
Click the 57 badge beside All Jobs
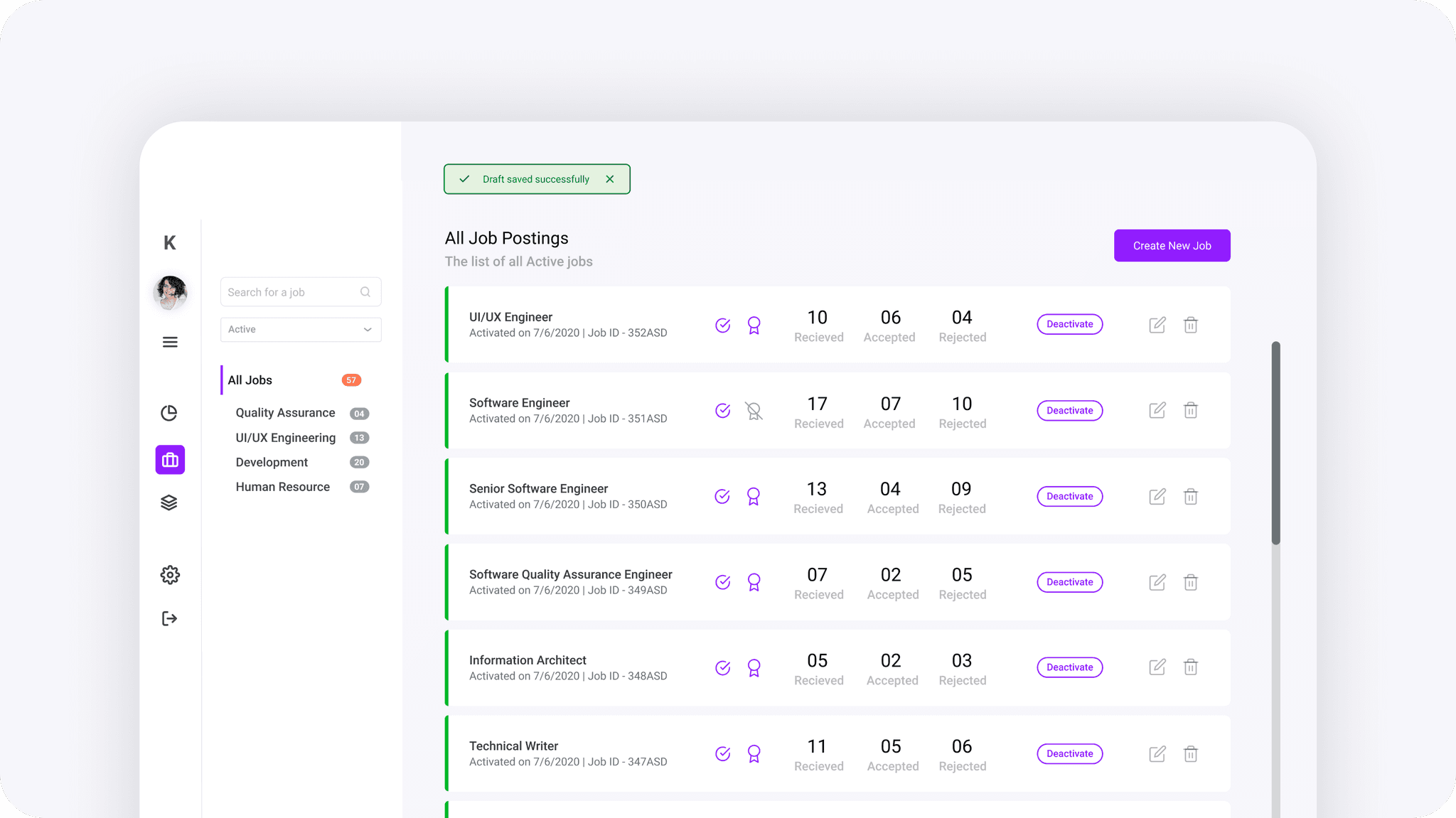coord(351,380)
